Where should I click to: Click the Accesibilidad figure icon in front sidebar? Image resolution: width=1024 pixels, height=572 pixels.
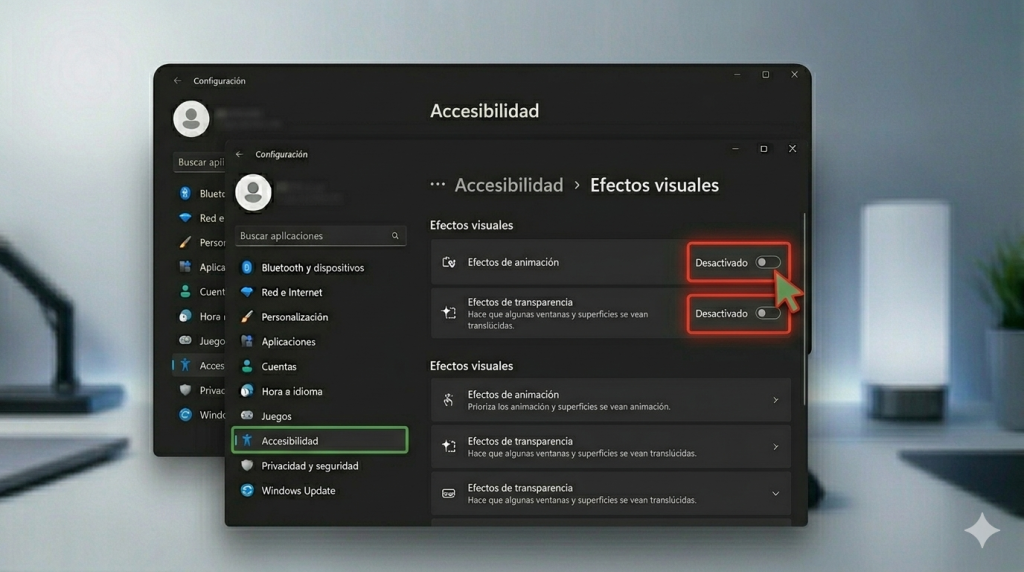(x=247, y=440)
